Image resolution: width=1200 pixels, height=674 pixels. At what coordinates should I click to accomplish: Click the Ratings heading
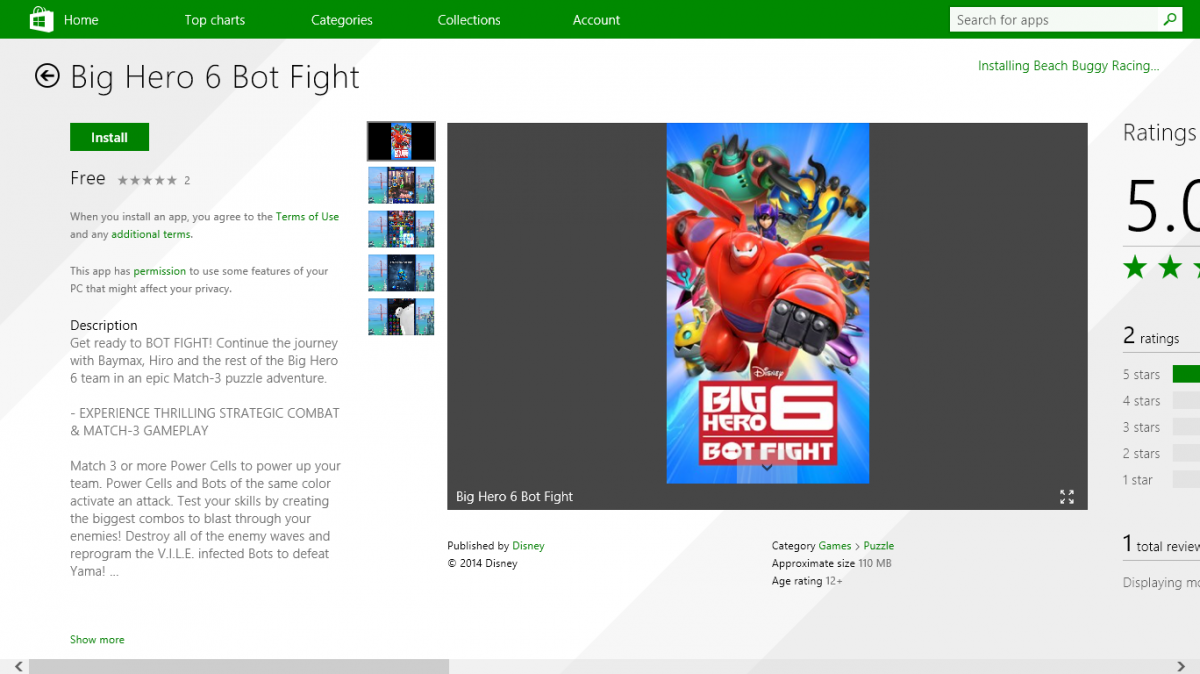click(x=1160, y=133)
